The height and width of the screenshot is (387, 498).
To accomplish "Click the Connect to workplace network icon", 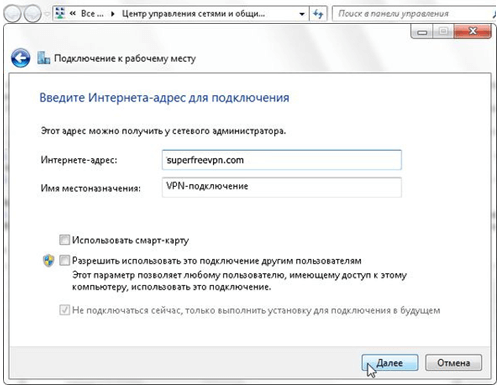I will 44,58.
